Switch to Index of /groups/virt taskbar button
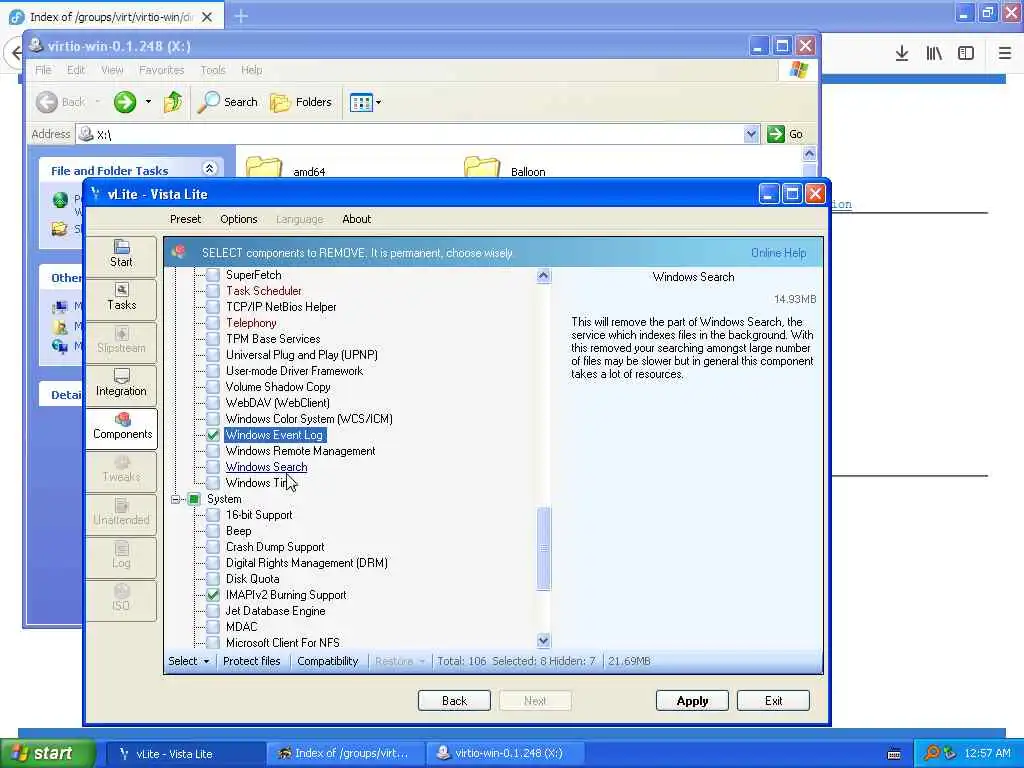 pos(345,753)
